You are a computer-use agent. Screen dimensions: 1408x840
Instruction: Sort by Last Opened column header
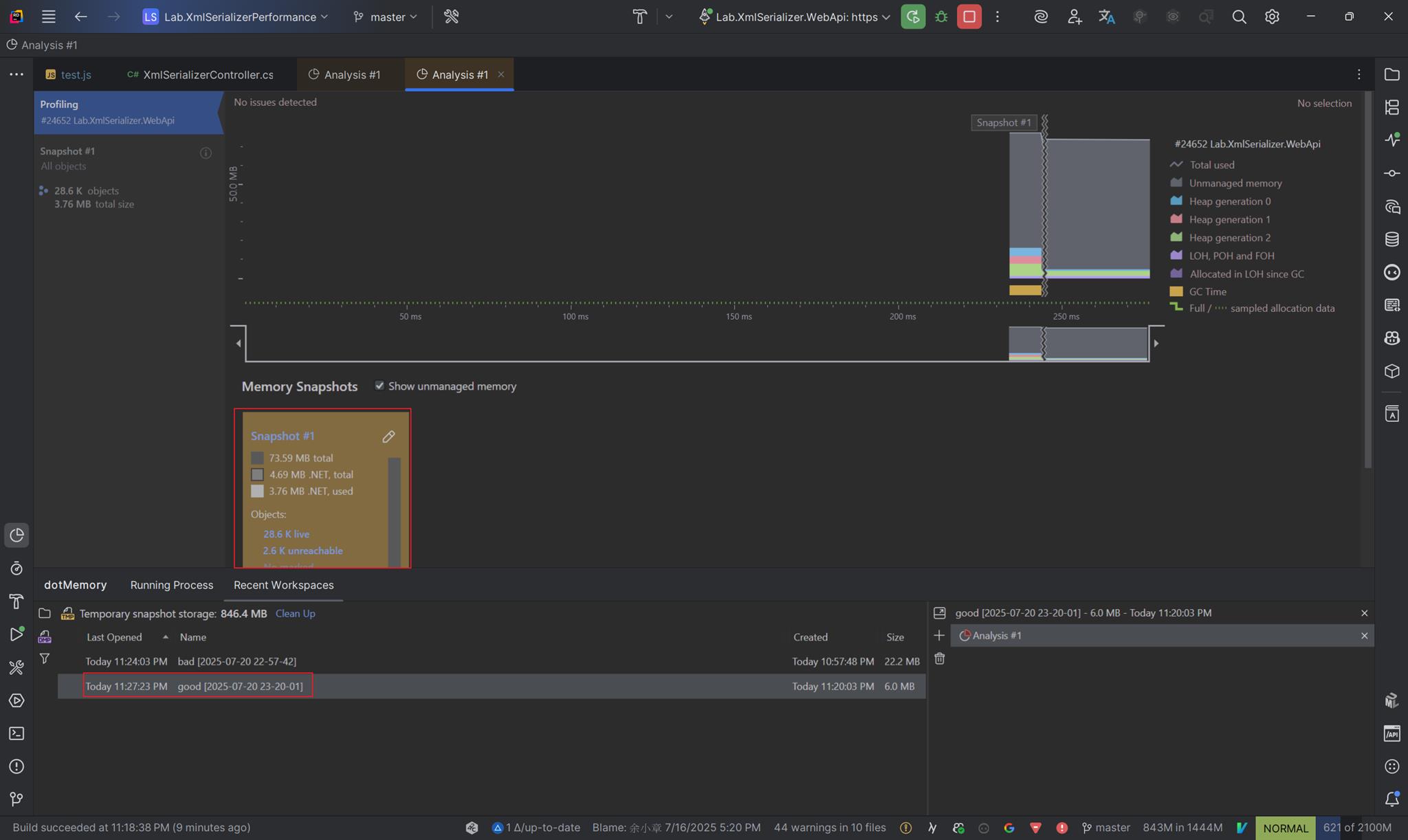114,637
